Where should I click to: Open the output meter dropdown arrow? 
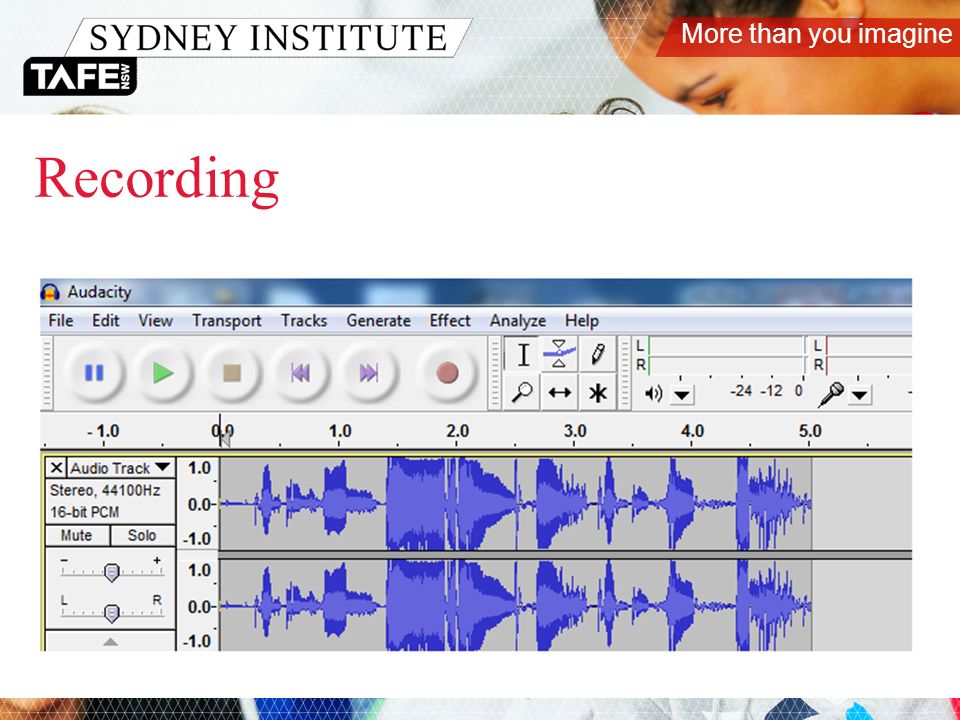pyautogui.click(x=682, y=395)
